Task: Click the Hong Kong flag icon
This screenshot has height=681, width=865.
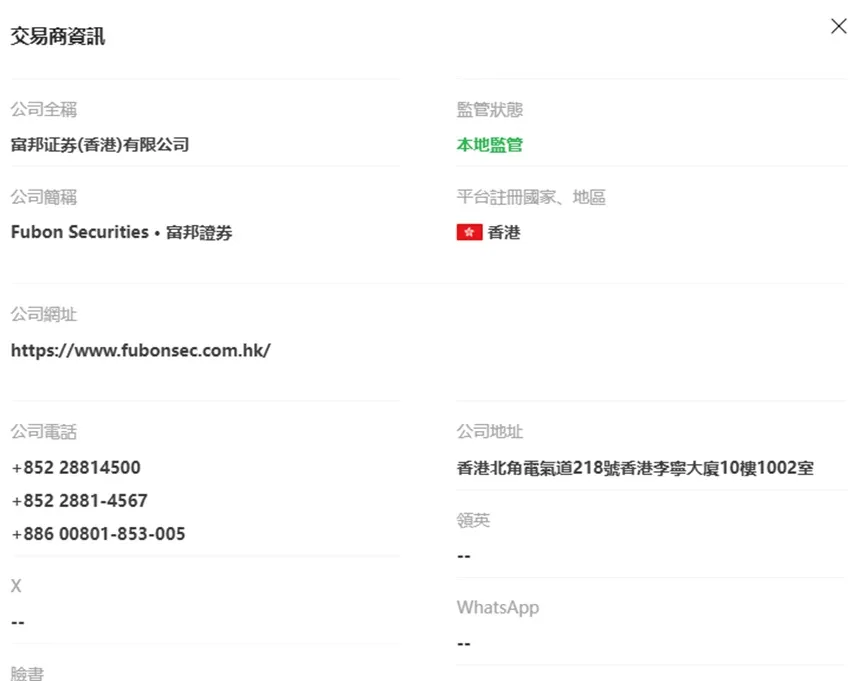Action: pyautogui.click(x=469, y=232)
